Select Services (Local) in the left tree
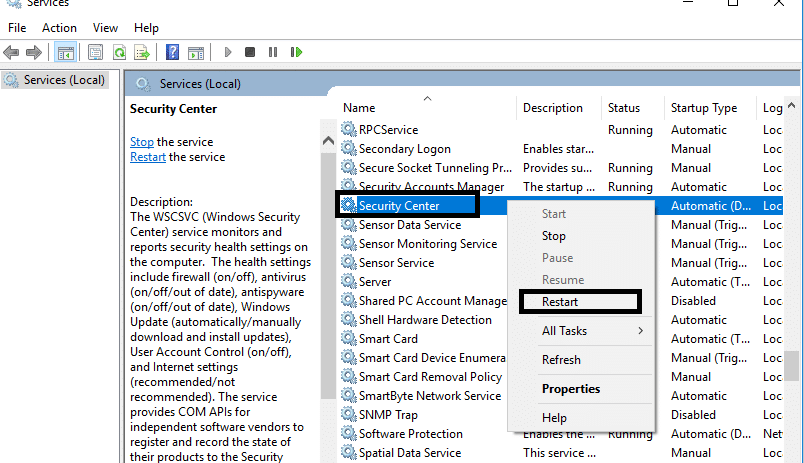This screenshot has width=804, height=463. [64, 80]
